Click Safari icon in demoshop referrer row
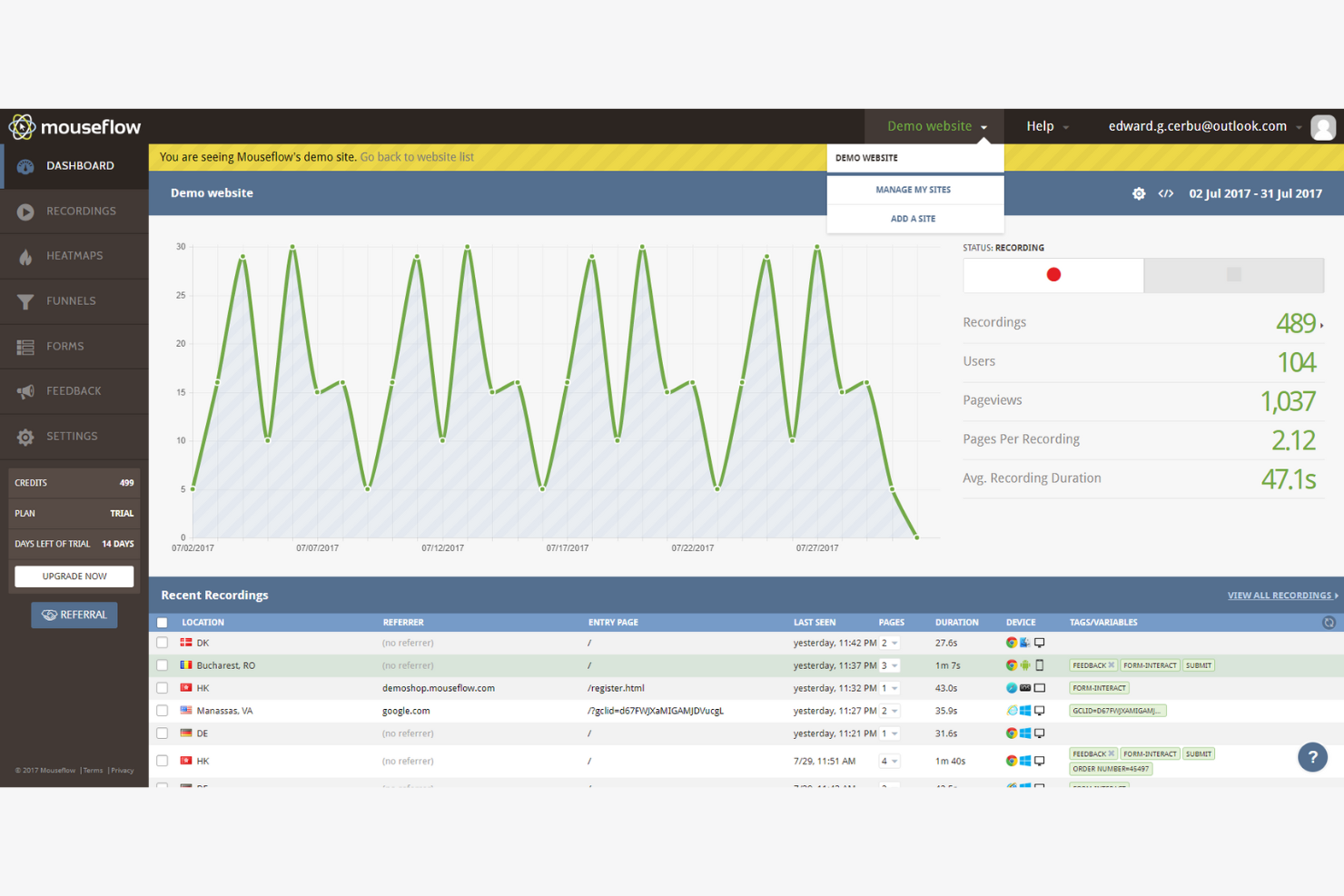Viewport: 1344px width, 896px height. point(1012,688)
